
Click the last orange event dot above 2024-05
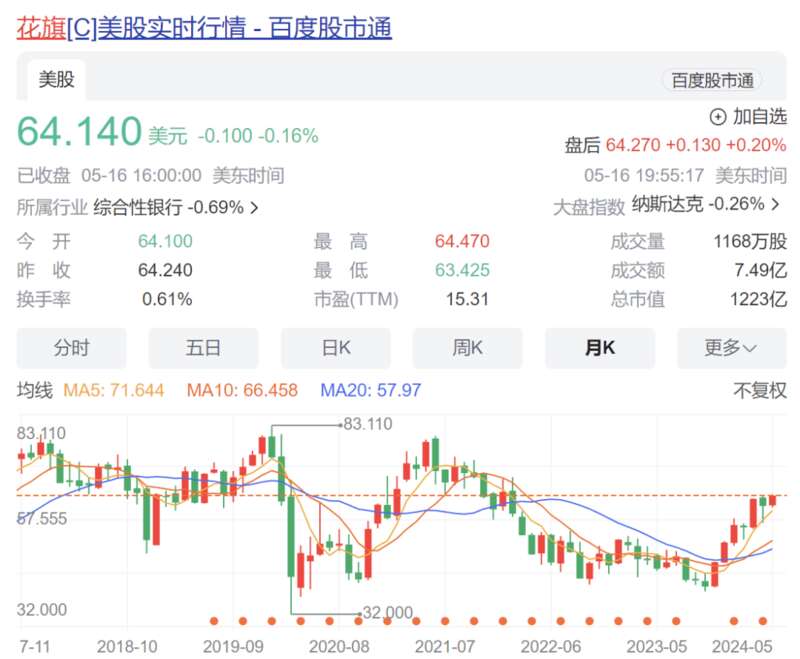point(763,621)
